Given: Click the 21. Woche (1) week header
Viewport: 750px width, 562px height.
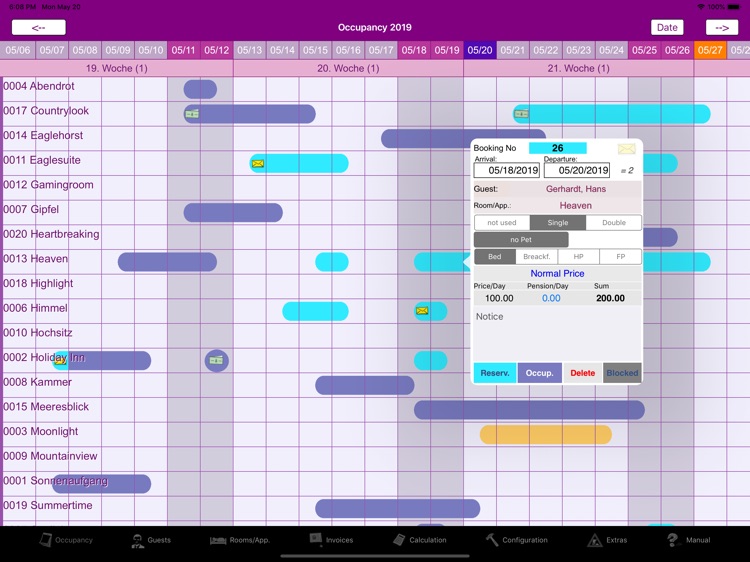Looking at the screenshot, I should (578, 68).
